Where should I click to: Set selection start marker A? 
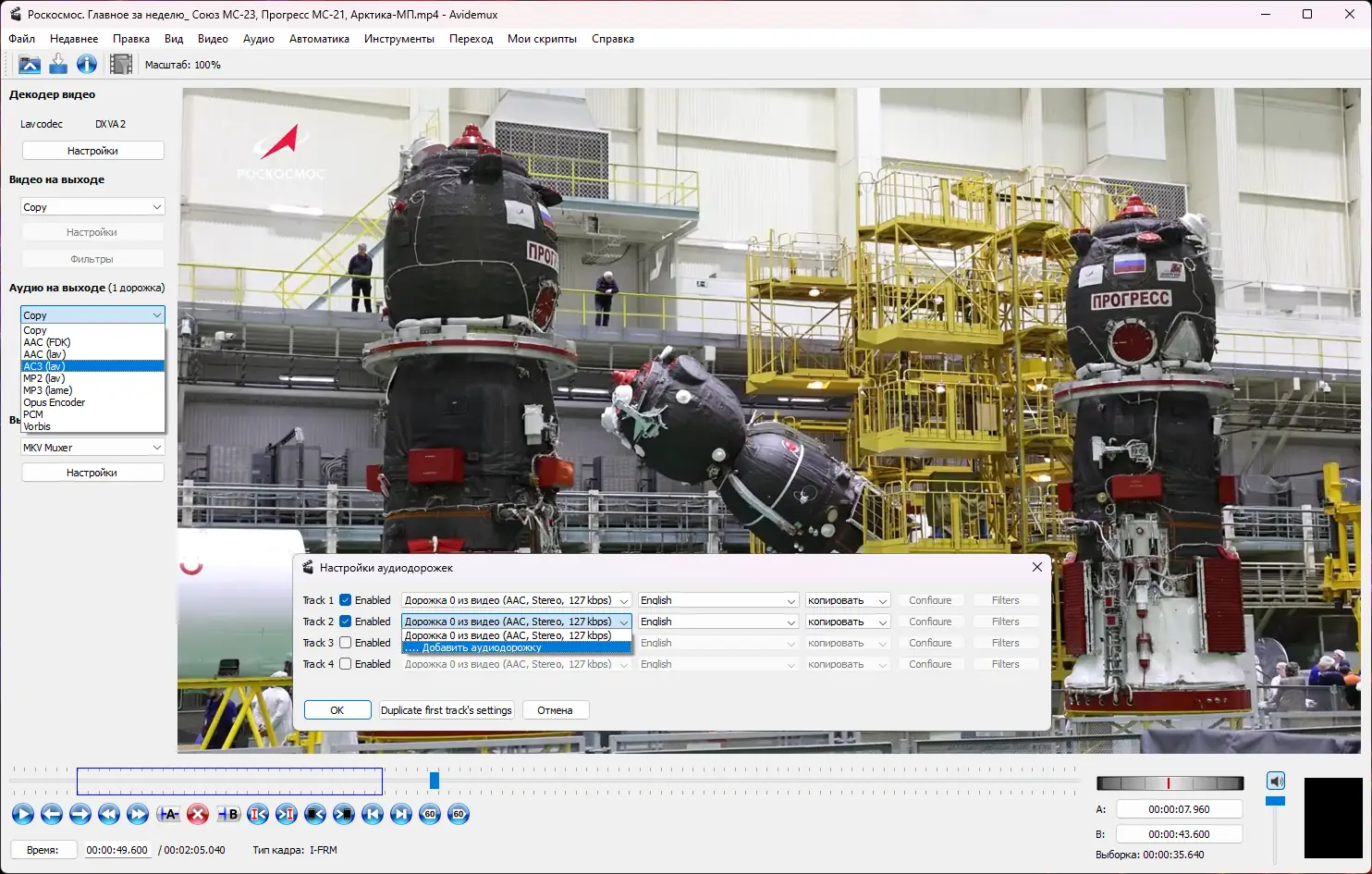tap(168, 814)
